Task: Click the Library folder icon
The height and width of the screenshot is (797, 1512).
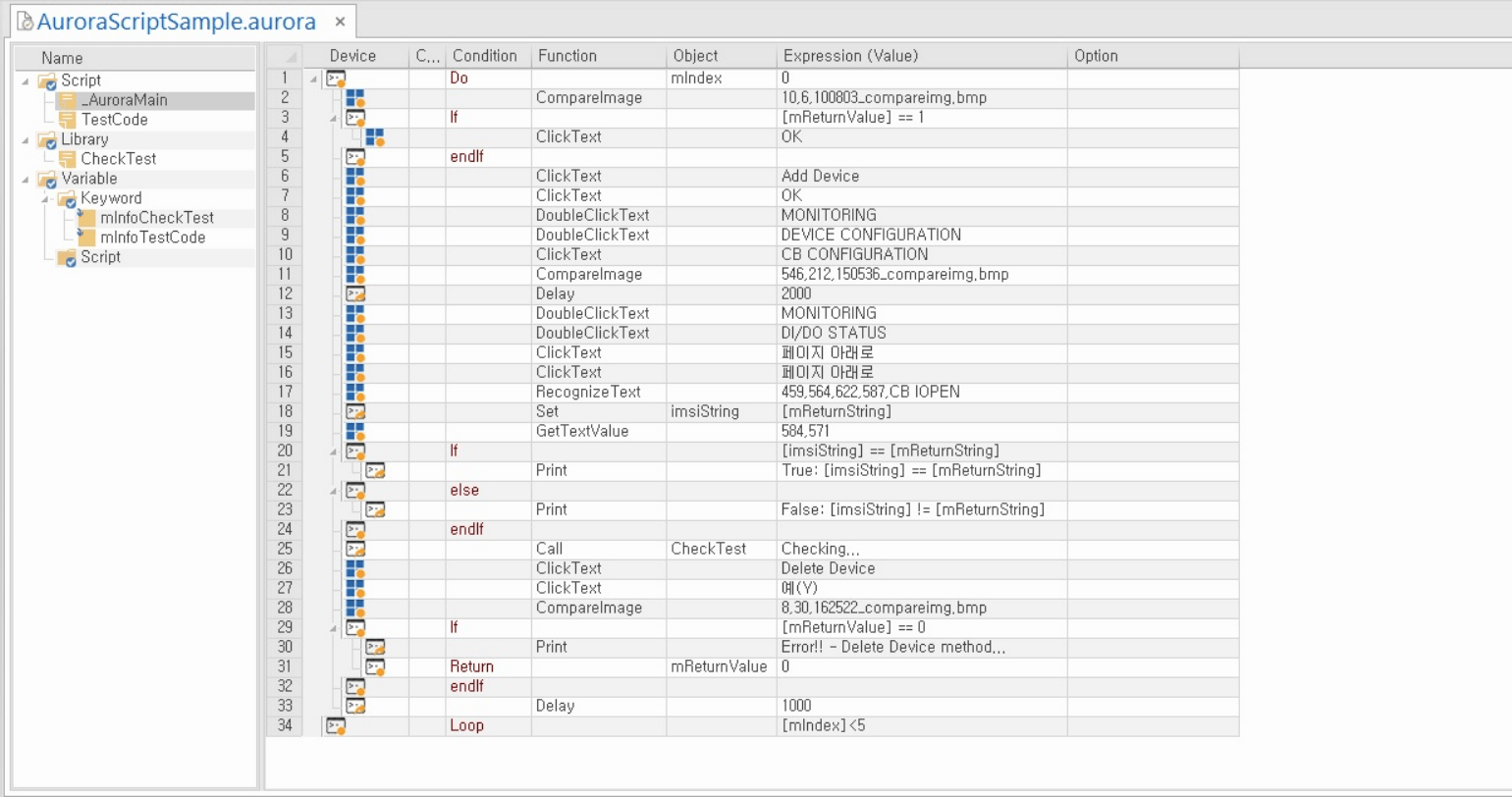Action: click(47, 140)
